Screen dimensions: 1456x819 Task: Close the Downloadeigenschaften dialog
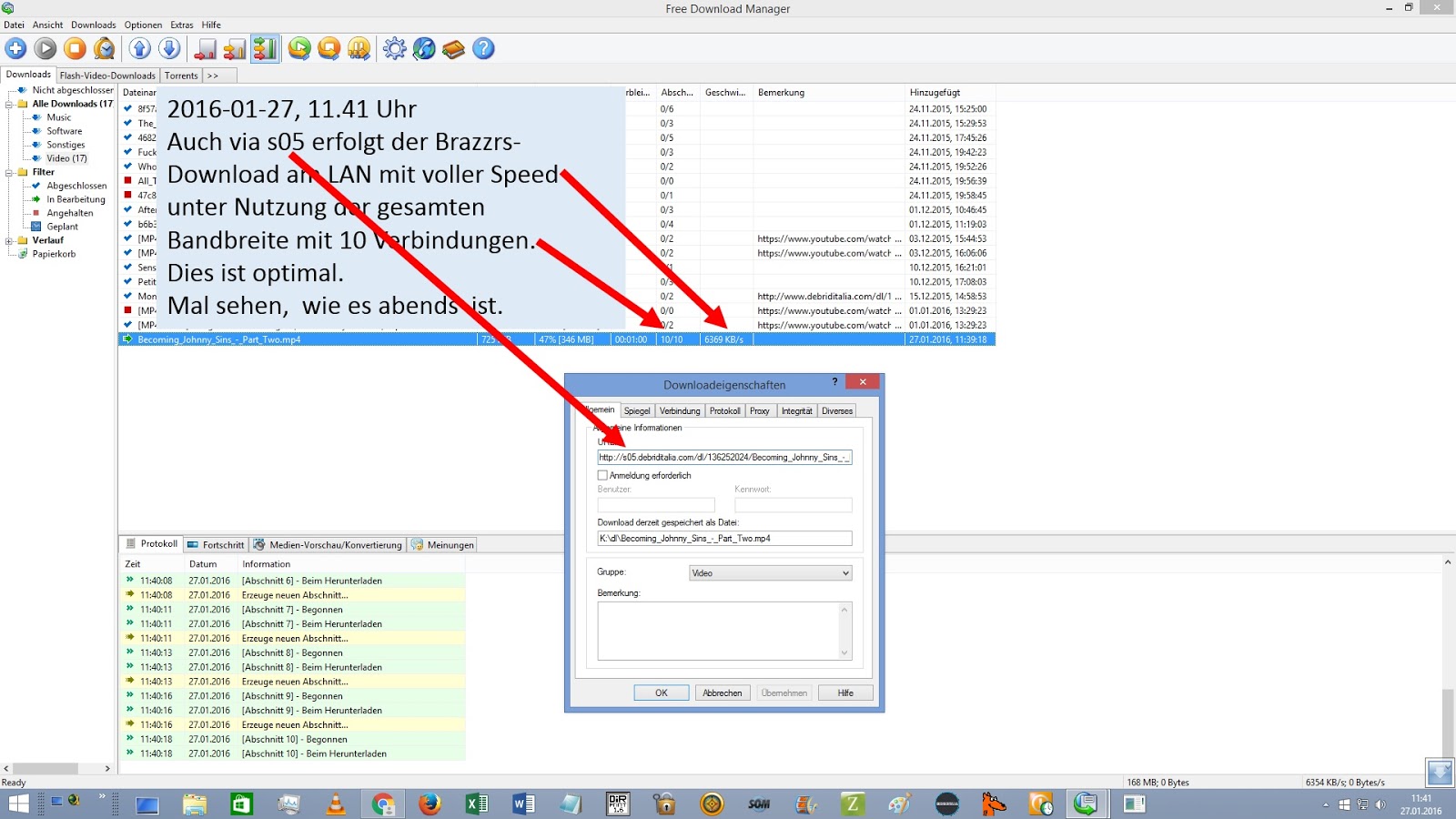pos(863,382)
